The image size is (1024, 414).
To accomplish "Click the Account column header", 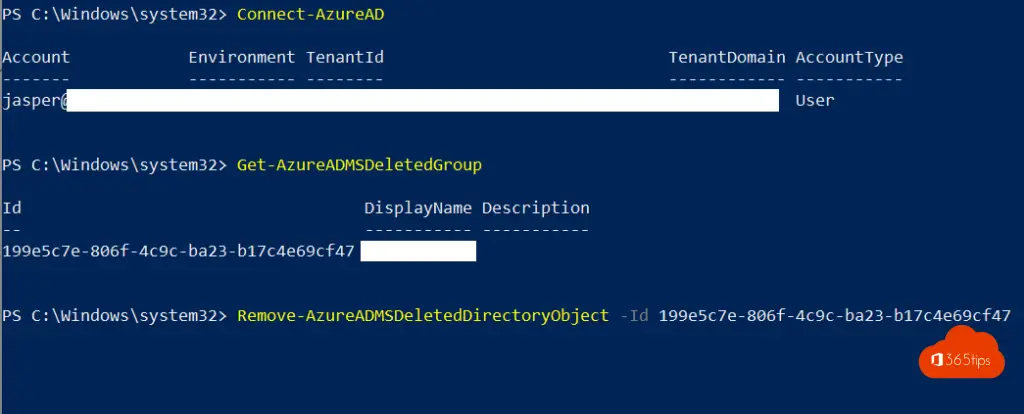I will (36, 57).
